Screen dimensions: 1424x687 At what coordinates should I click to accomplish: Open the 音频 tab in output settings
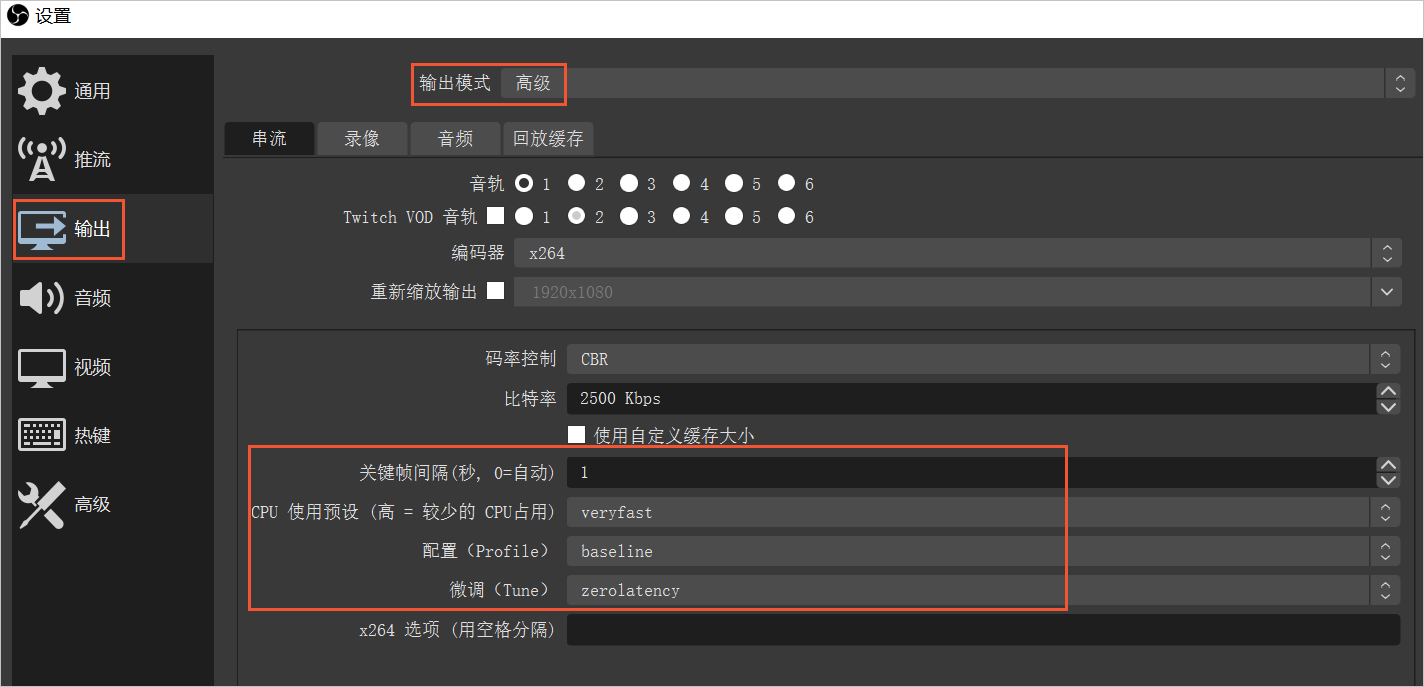455,139
